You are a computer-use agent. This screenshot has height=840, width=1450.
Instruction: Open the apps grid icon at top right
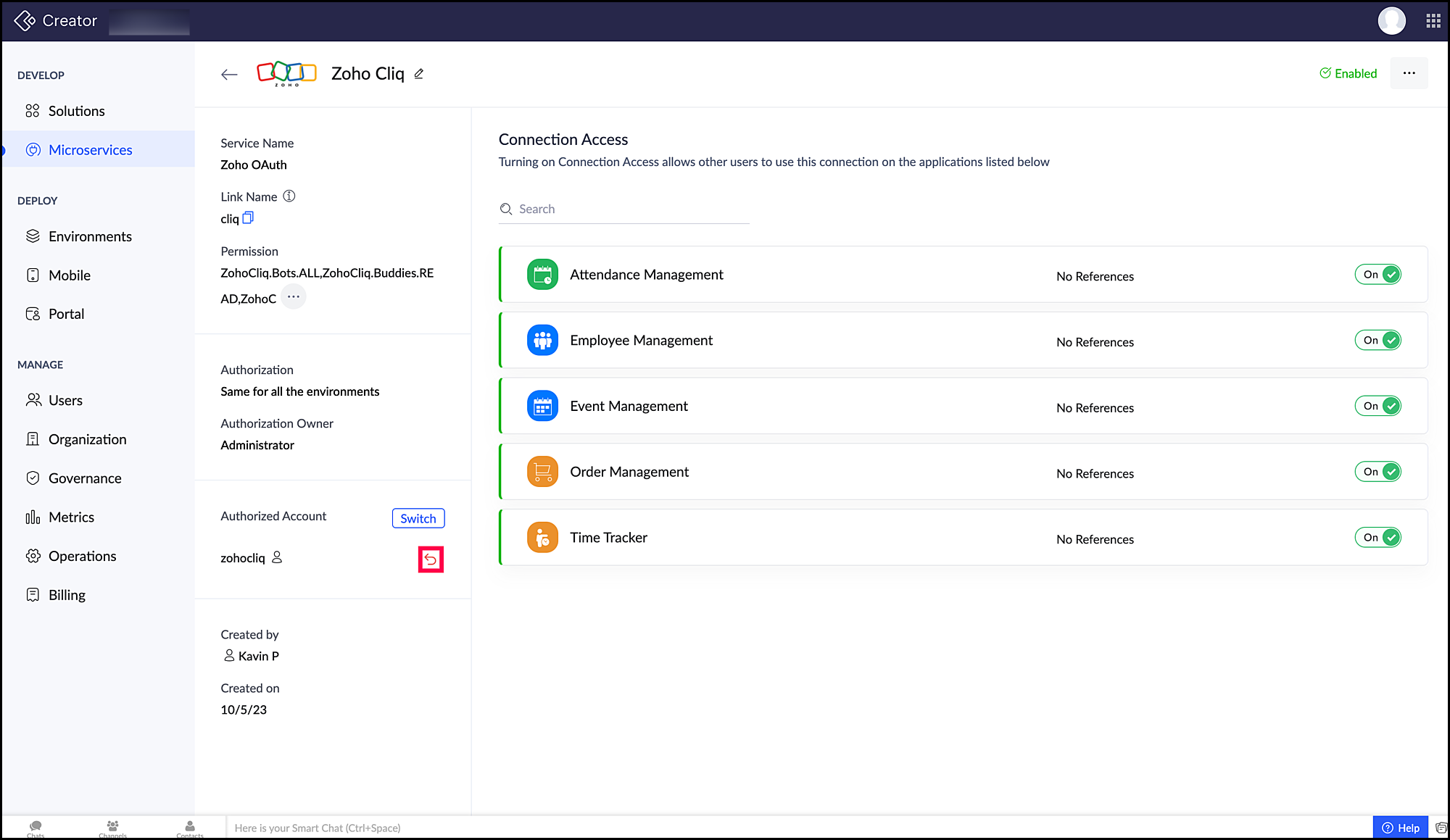(x=1433, y=21)
